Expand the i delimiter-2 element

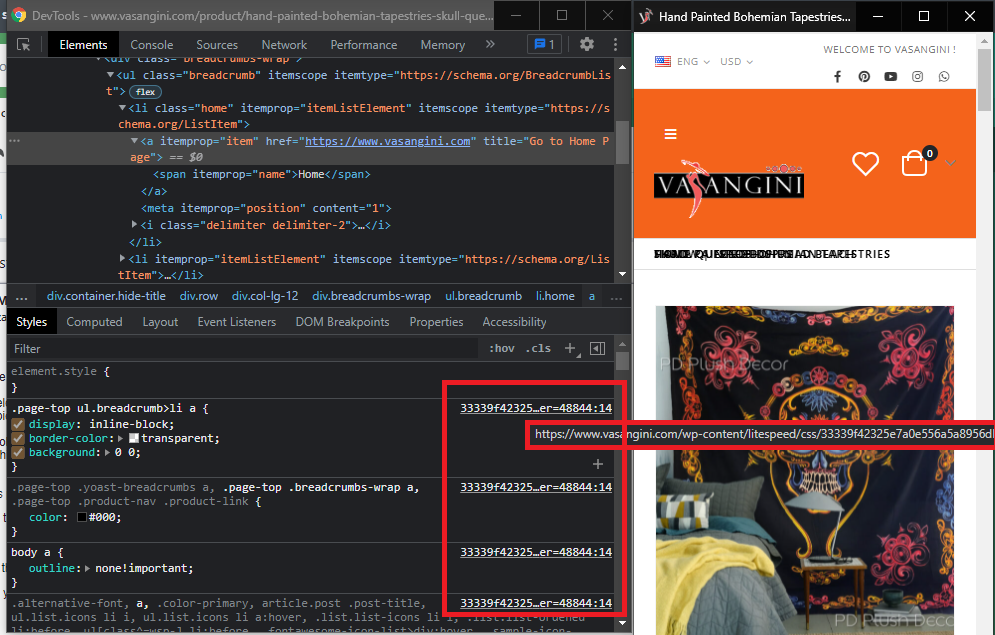point(135,225)
